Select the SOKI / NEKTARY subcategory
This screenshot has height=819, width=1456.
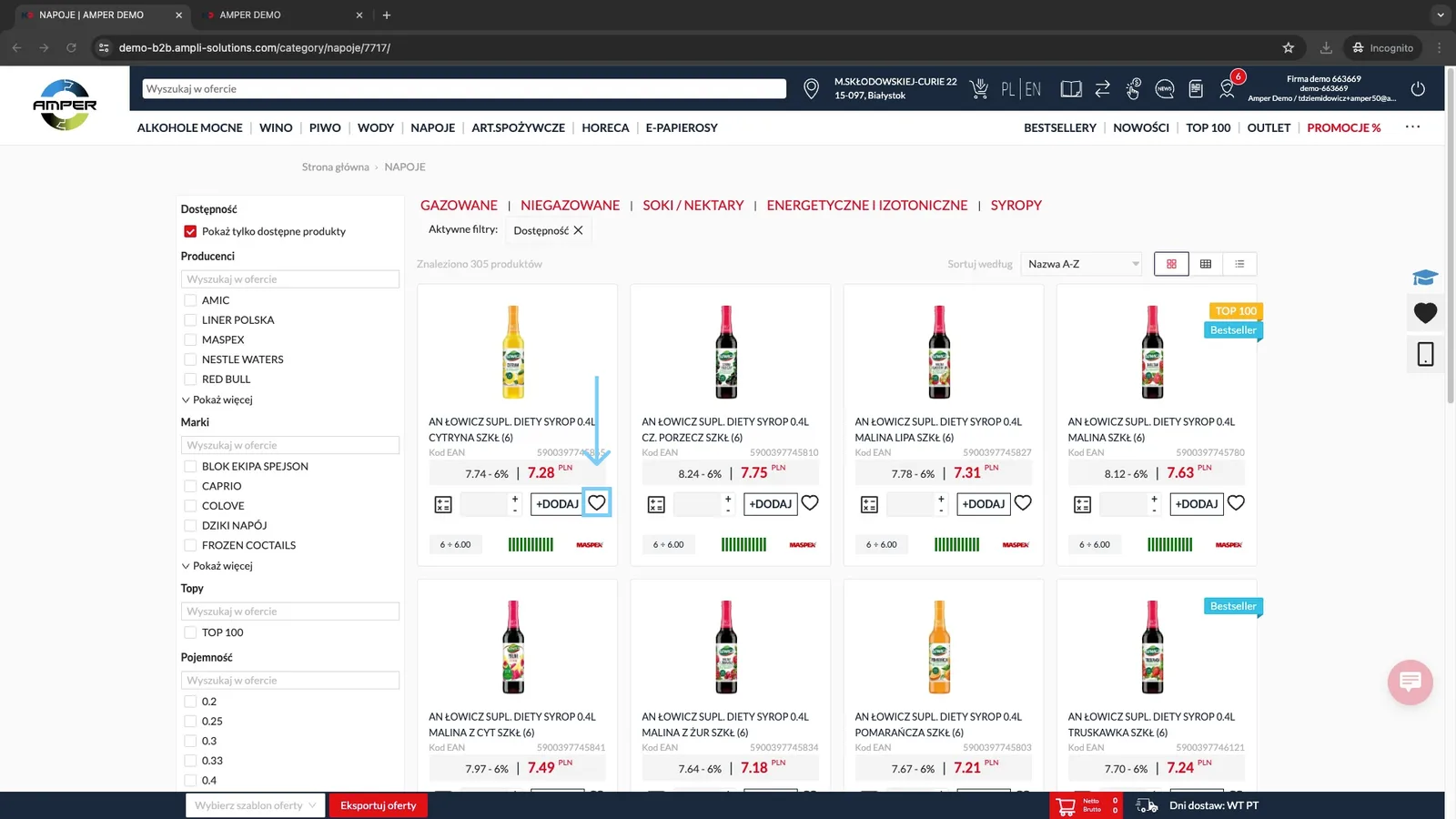click(x=693, y=206)
